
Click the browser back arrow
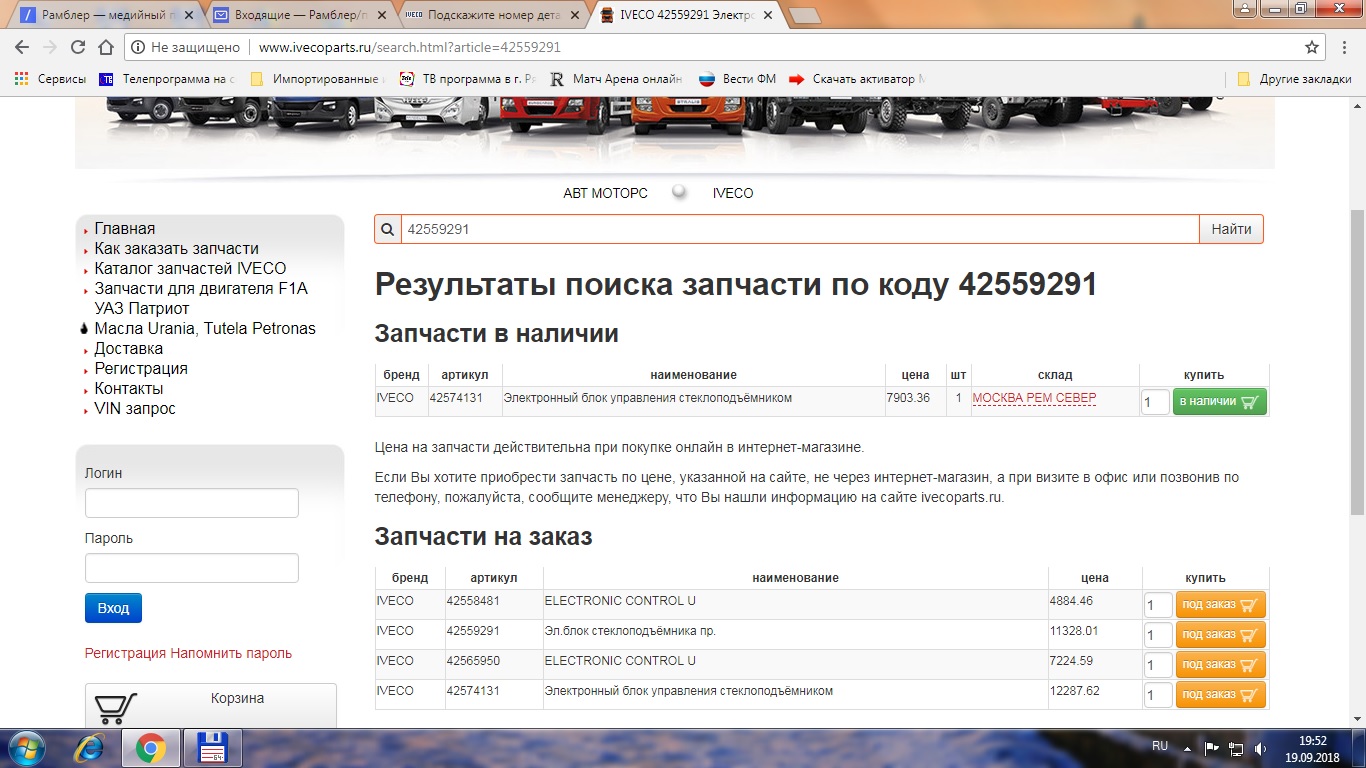22,47
